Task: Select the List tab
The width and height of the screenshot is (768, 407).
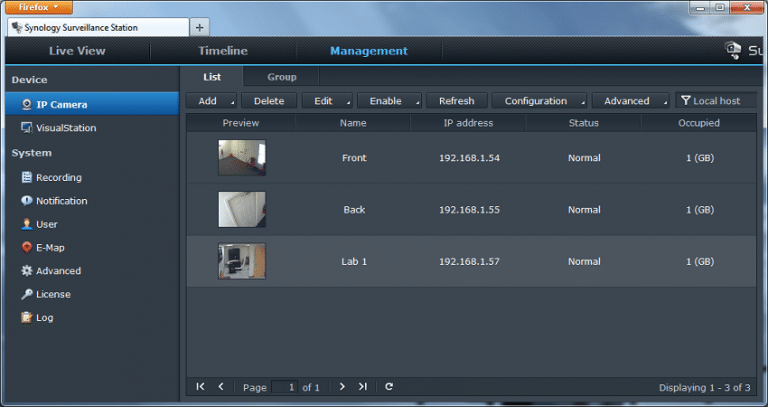Action: click(212, 77)
